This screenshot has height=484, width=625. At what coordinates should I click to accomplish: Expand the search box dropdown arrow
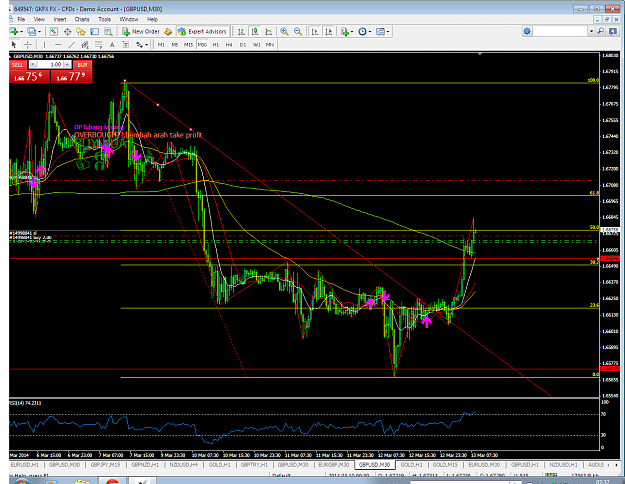click(592, 31)
